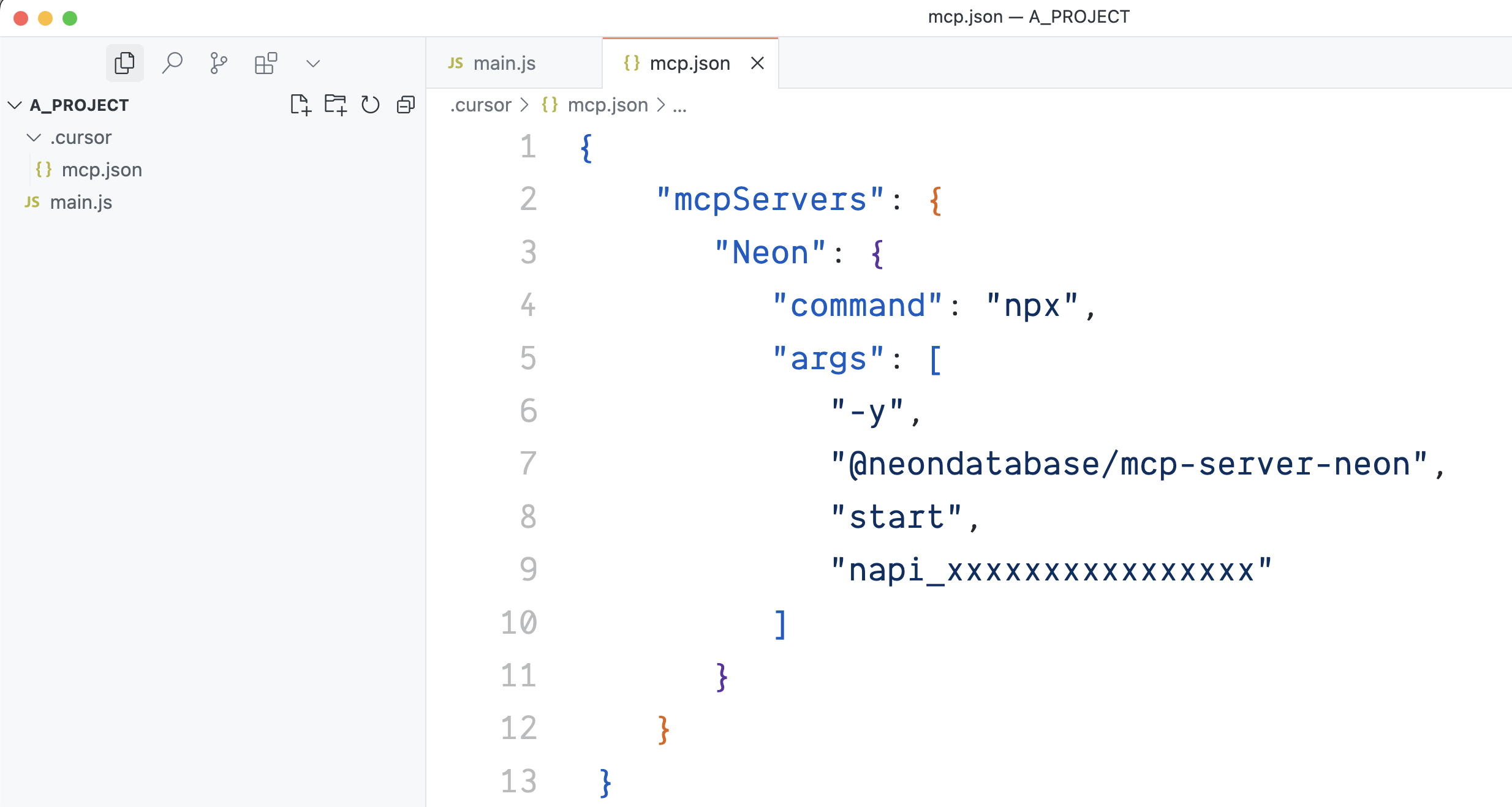Close the mcp.json tab

coord(758,62)
